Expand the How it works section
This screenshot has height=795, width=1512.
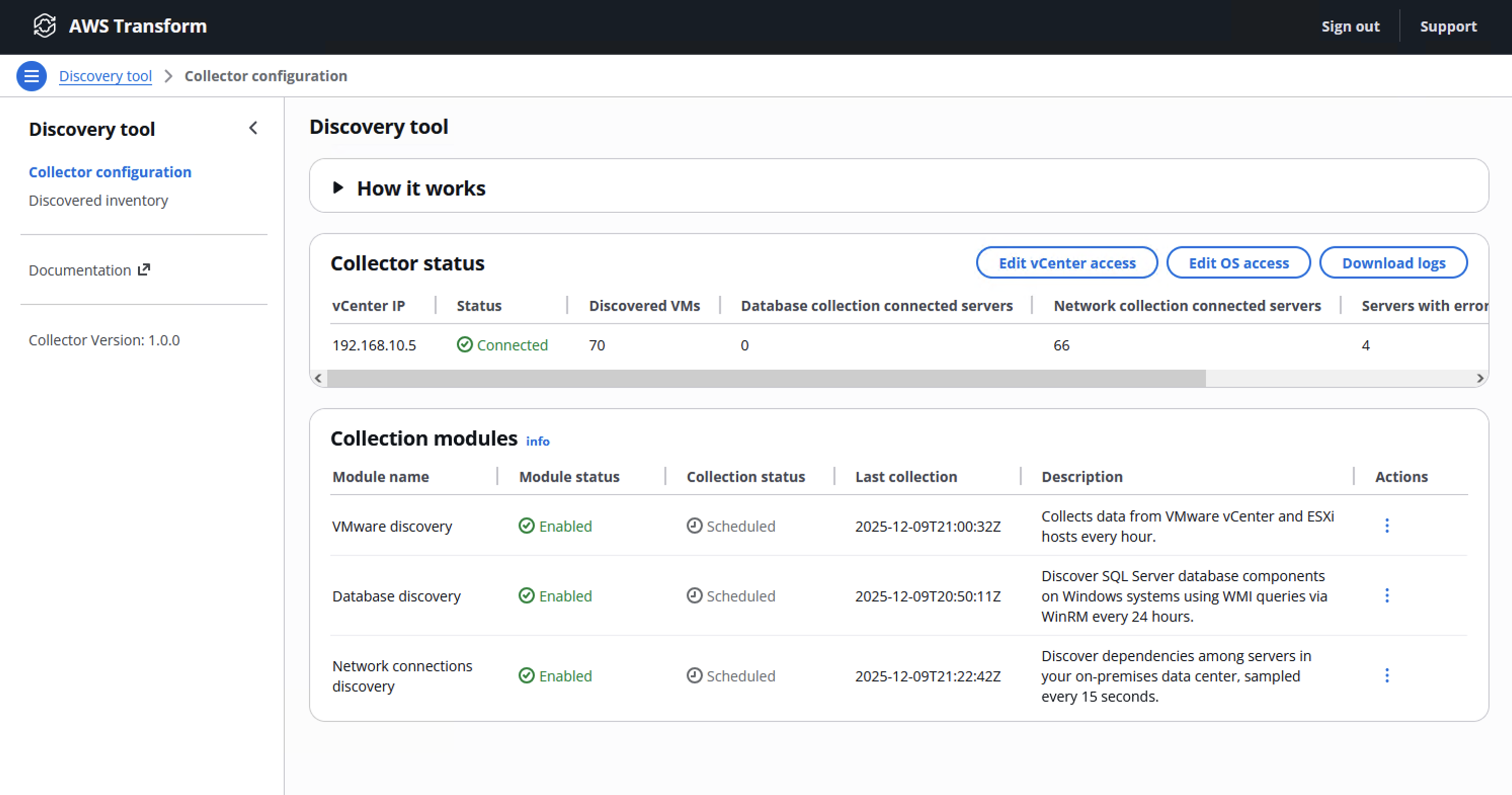pos(339,187)
